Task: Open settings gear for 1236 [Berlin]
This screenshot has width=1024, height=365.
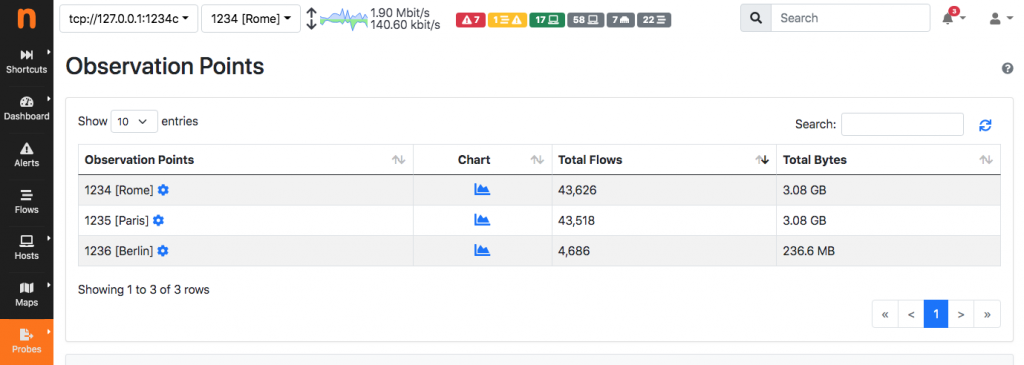Action: [163, 251]
